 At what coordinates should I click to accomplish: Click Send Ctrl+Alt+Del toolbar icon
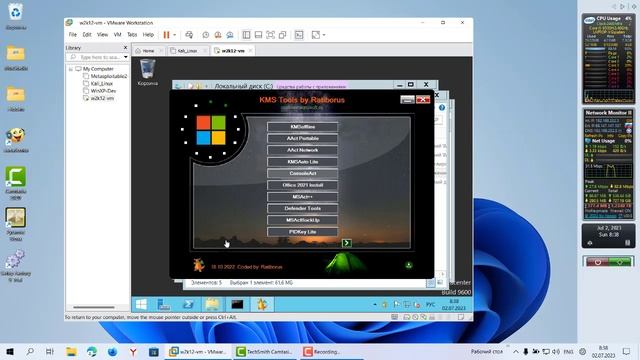pyautogui.click(x=189, y=35)
